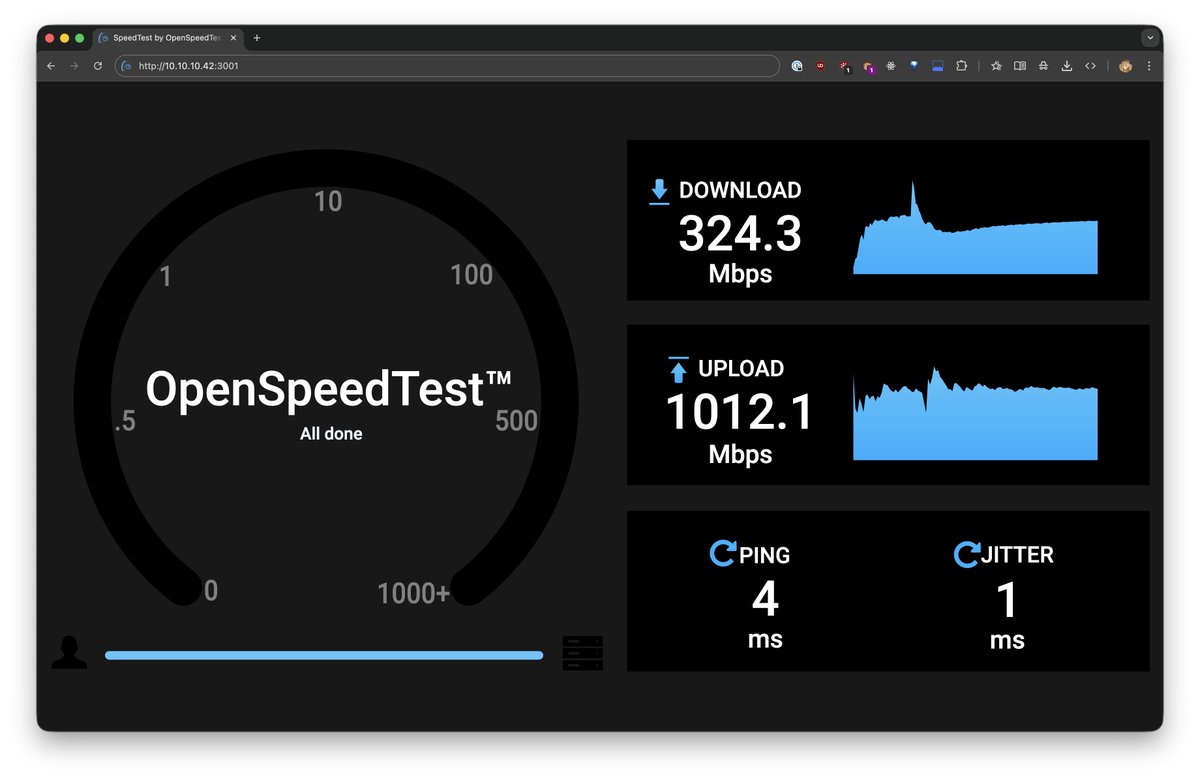
Task: Click the JITTER refresh icon
Action: pyautogui.click(x=966, y=553)
